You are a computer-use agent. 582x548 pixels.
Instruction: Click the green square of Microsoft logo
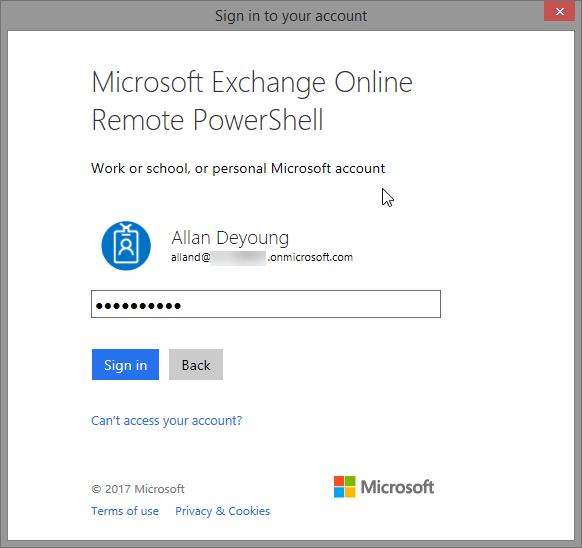pyautogui.click(x=350, y=481)
